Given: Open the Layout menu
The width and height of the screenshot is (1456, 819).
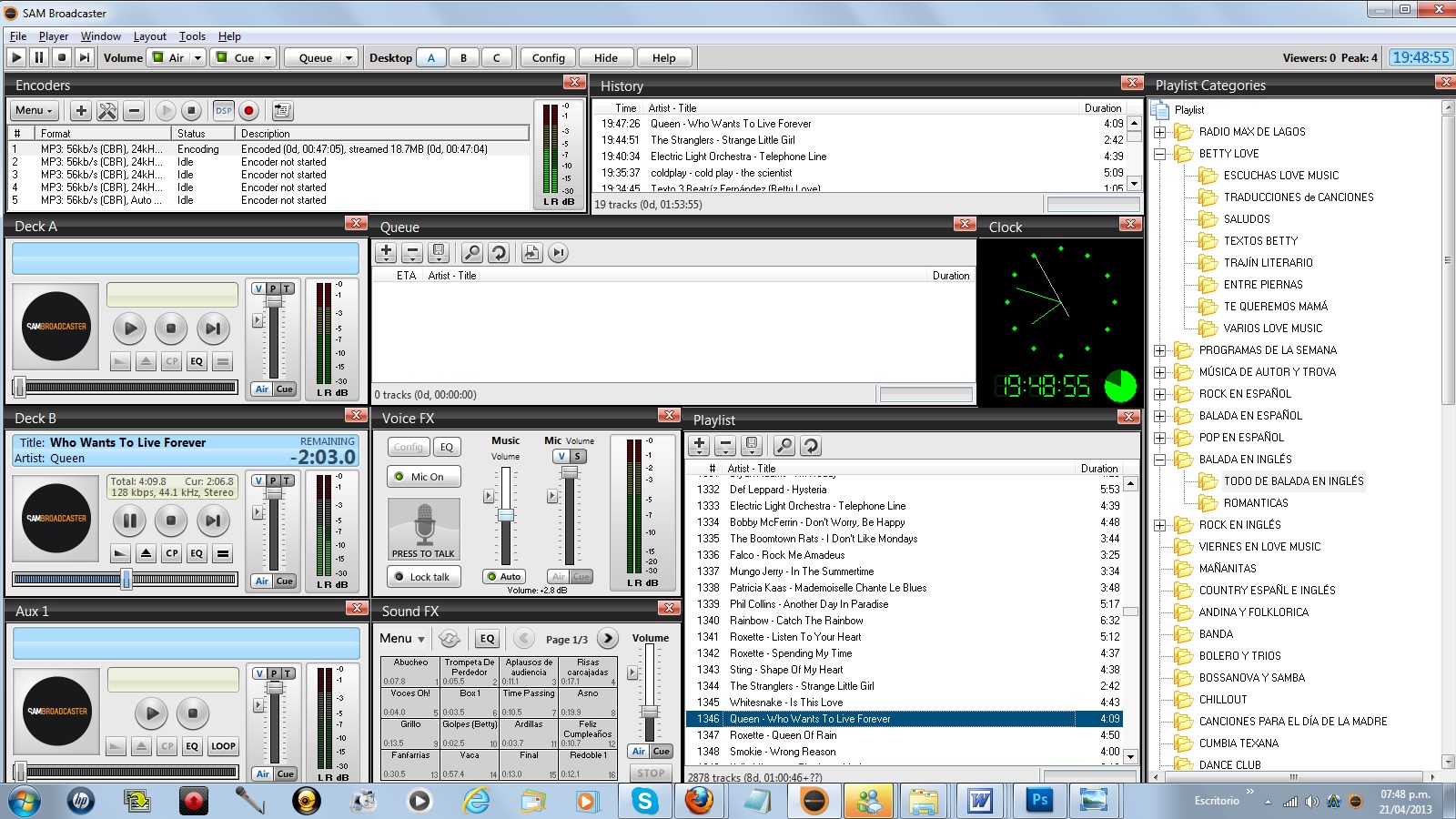Looking at the screenshot, I should point(149,36).
